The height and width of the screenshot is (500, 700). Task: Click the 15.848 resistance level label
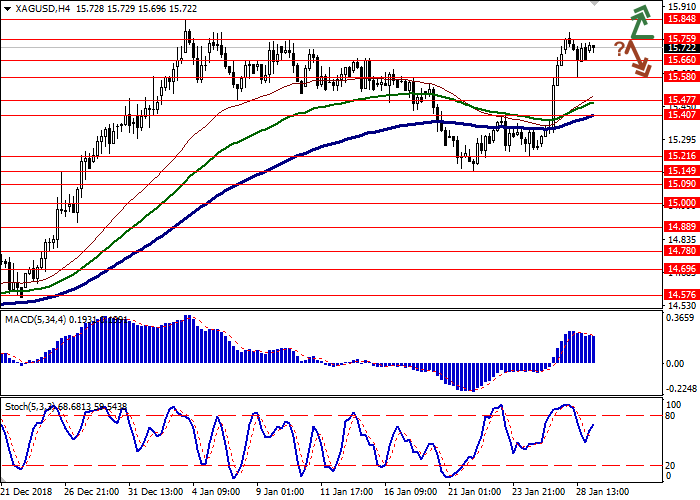(x=681, y=19)
